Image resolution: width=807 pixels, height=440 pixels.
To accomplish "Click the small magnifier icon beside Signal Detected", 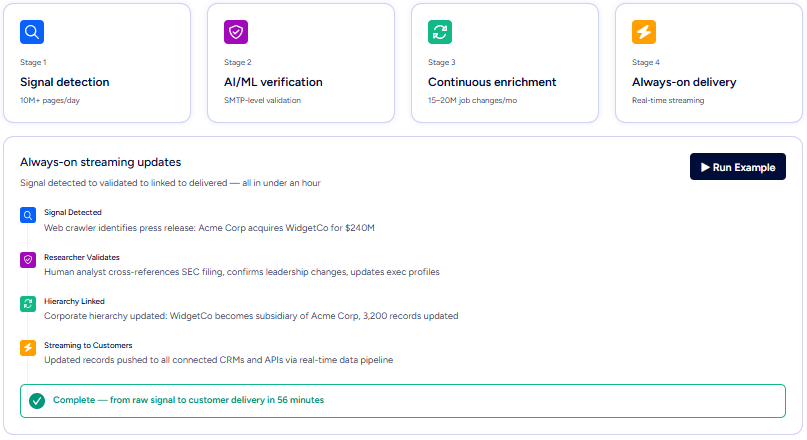I will (x=28, y=215).
